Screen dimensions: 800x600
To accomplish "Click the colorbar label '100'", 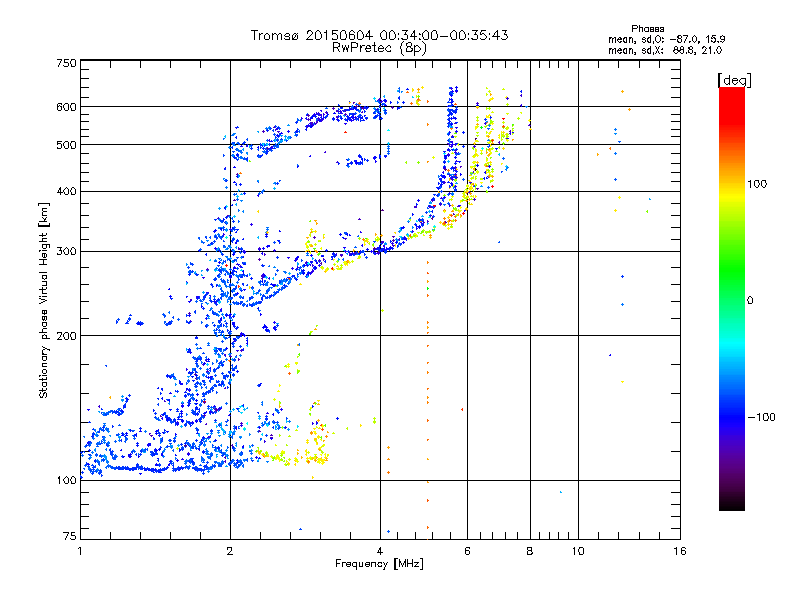I will pos(757,184).
